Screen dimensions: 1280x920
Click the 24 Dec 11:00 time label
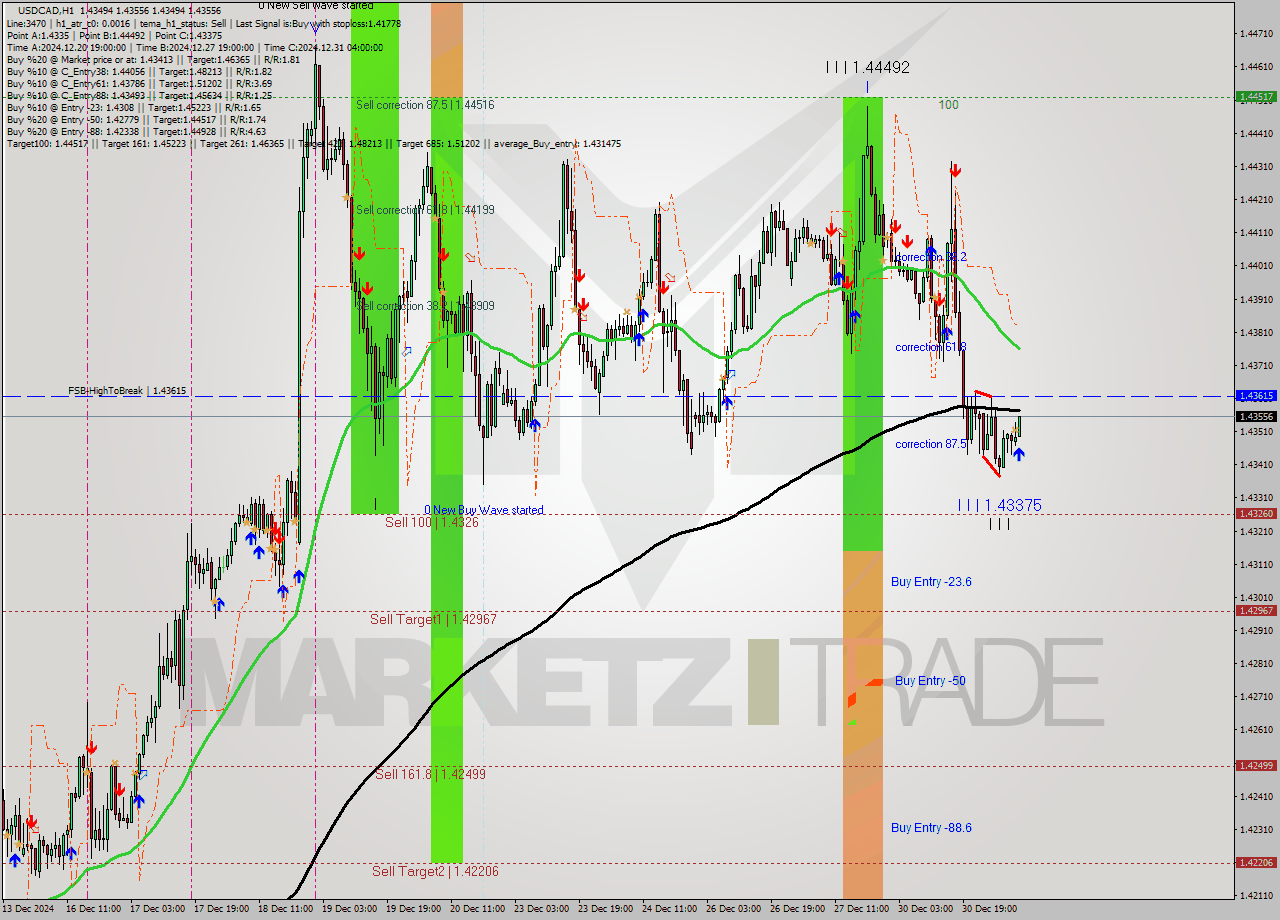[669, 909]
